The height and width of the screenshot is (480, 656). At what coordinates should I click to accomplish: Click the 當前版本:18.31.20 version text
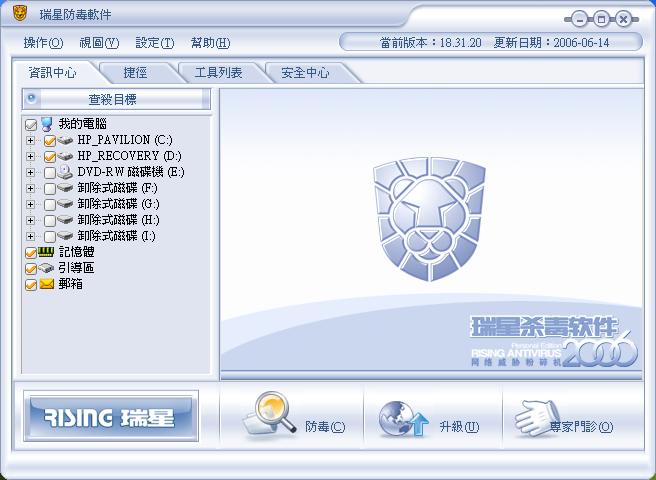pyautogui.click(x=431, y=43)
